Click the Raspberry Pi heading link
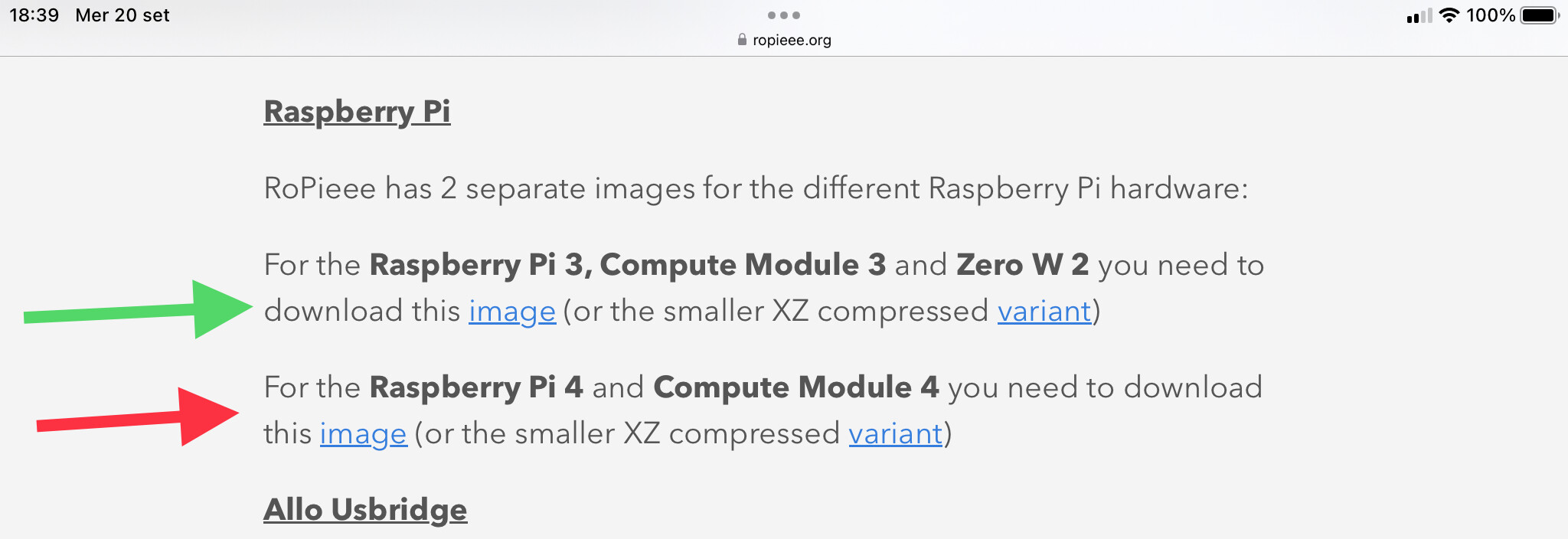This screenshot has width=1568, height=539. [x=357, y=112]
